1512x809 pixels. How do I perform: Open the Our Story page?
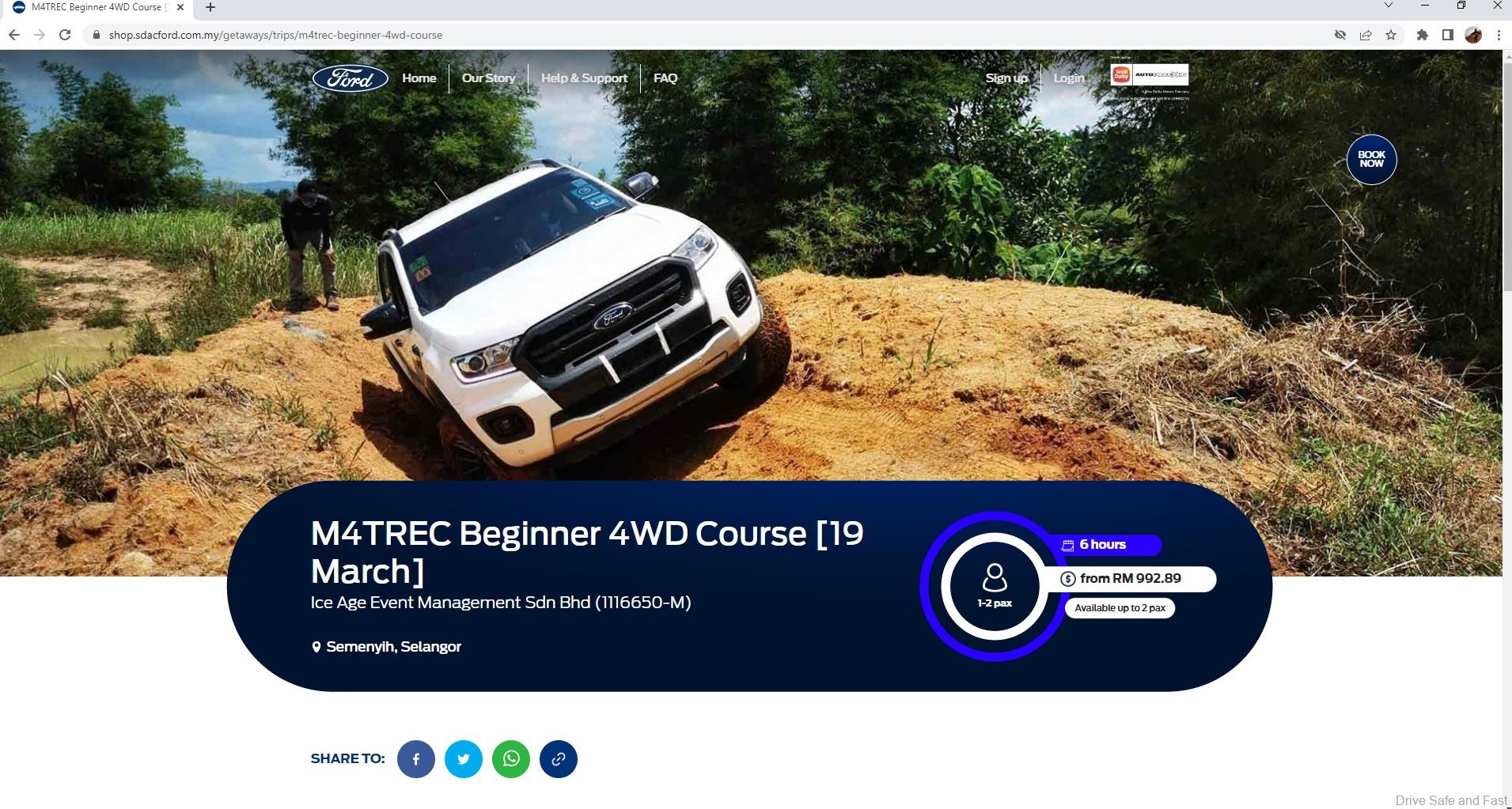pos(488,78)
